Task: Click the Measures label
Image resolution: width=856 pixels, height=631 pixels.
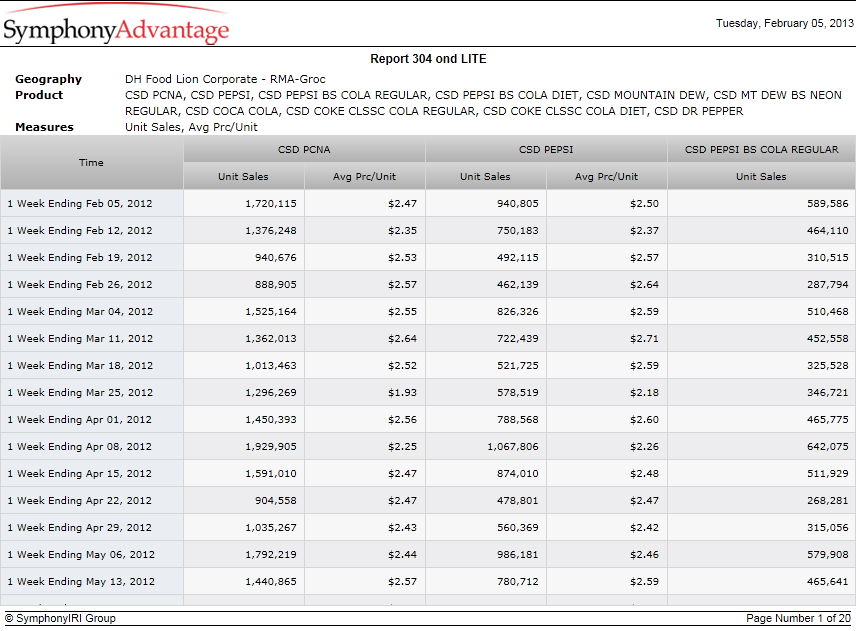Action: point(44,127)
